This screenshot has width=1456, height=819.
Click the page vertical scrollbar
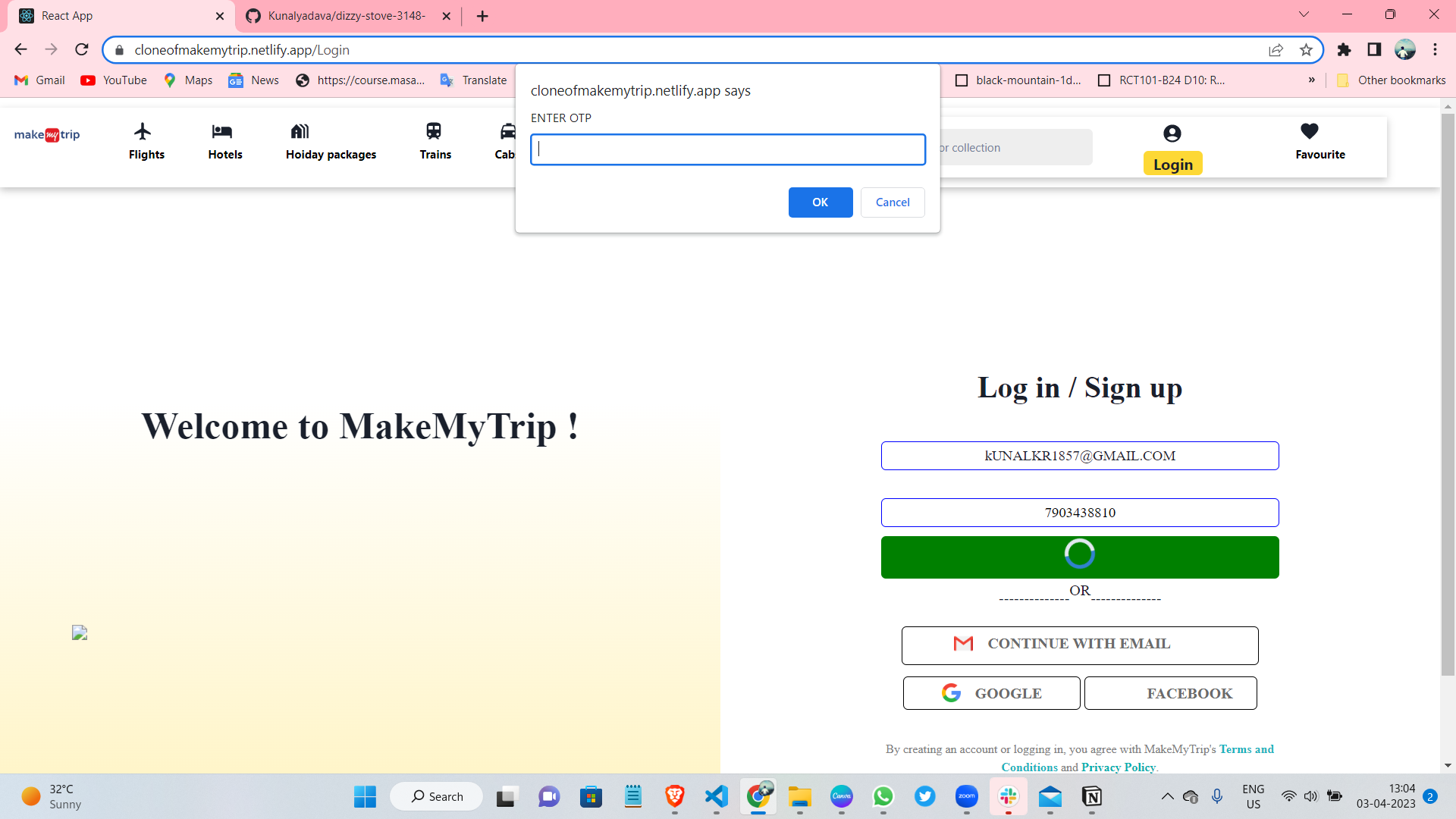(x=1448, y=394)
